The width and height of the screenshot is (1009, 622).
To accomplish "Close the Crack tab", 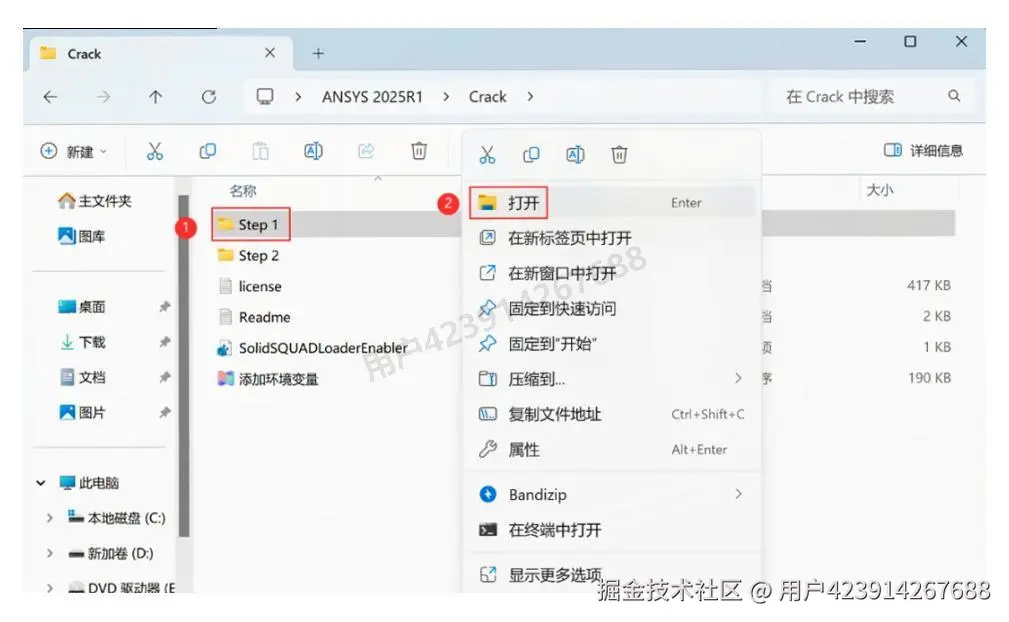I will [x=270, y=53].
